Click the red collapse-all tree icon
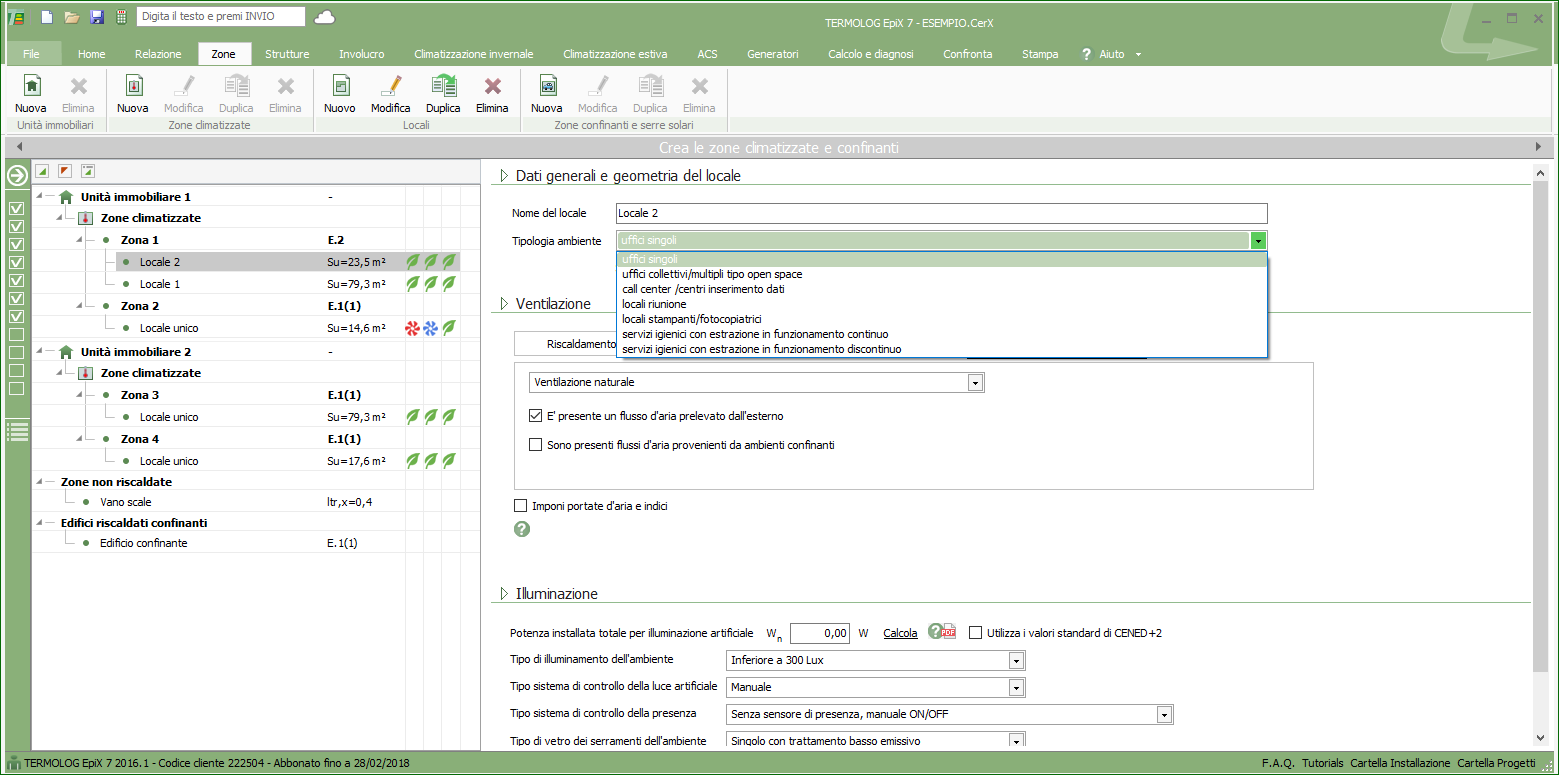The width and height of the screenshot is (1559, 775). coord(65,171)
